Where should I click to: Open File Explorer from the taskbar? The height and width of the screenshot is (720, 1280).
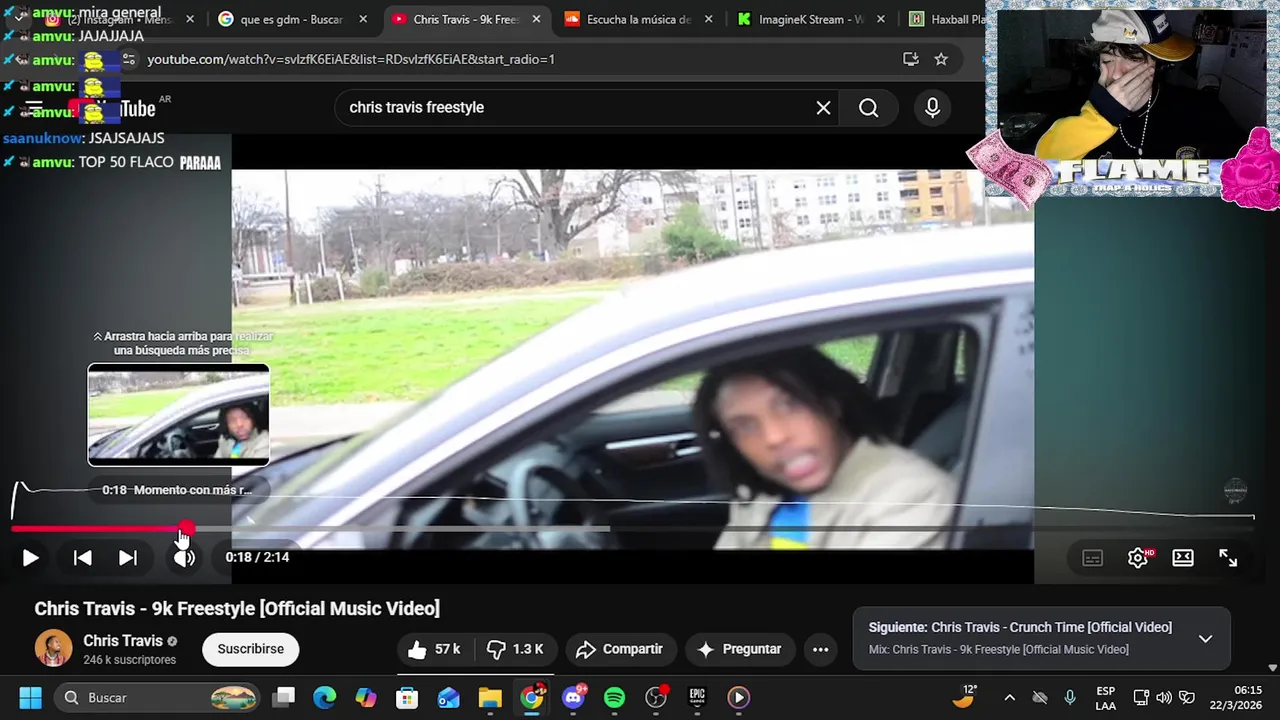point(490,698)
